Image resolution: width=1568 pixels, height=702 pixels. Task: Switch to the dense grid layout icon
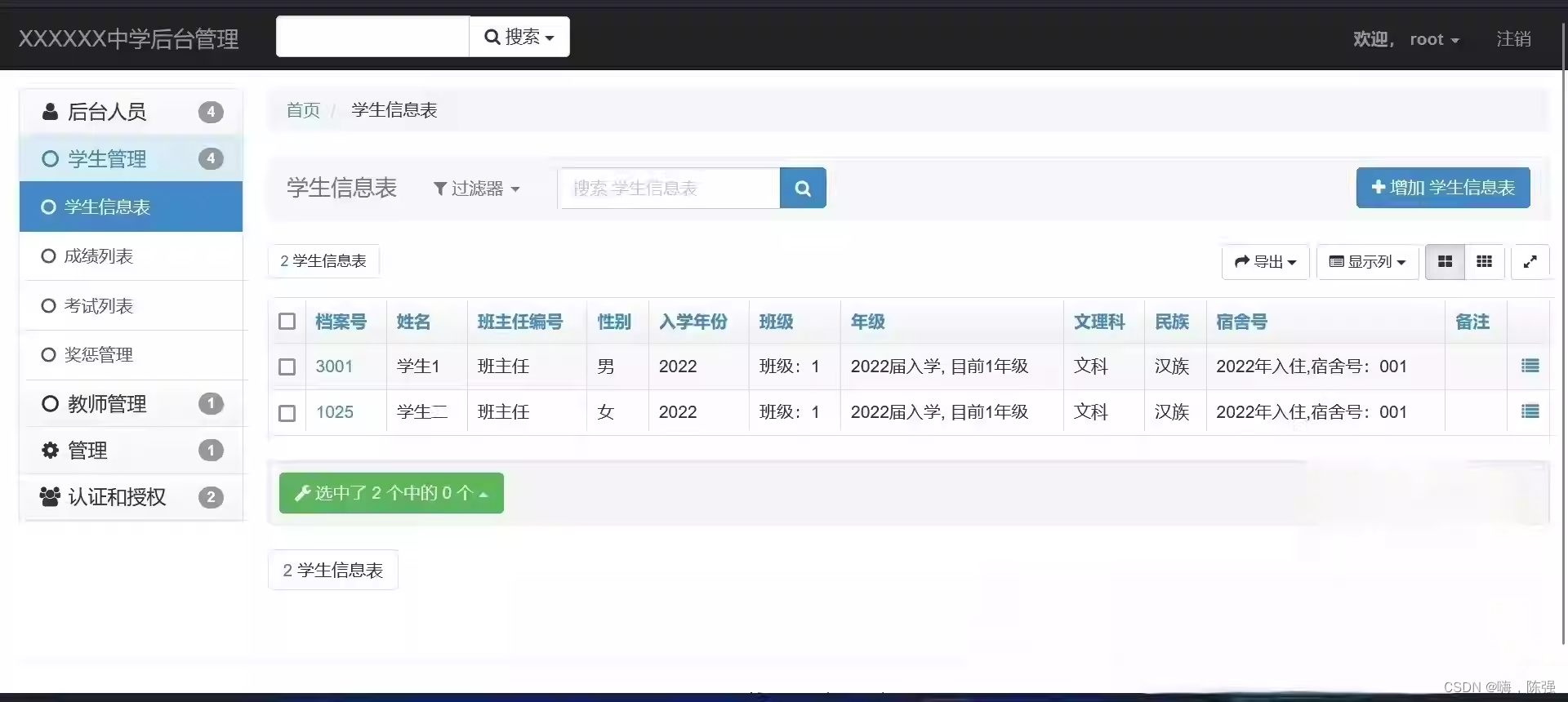pos(1484,262)
